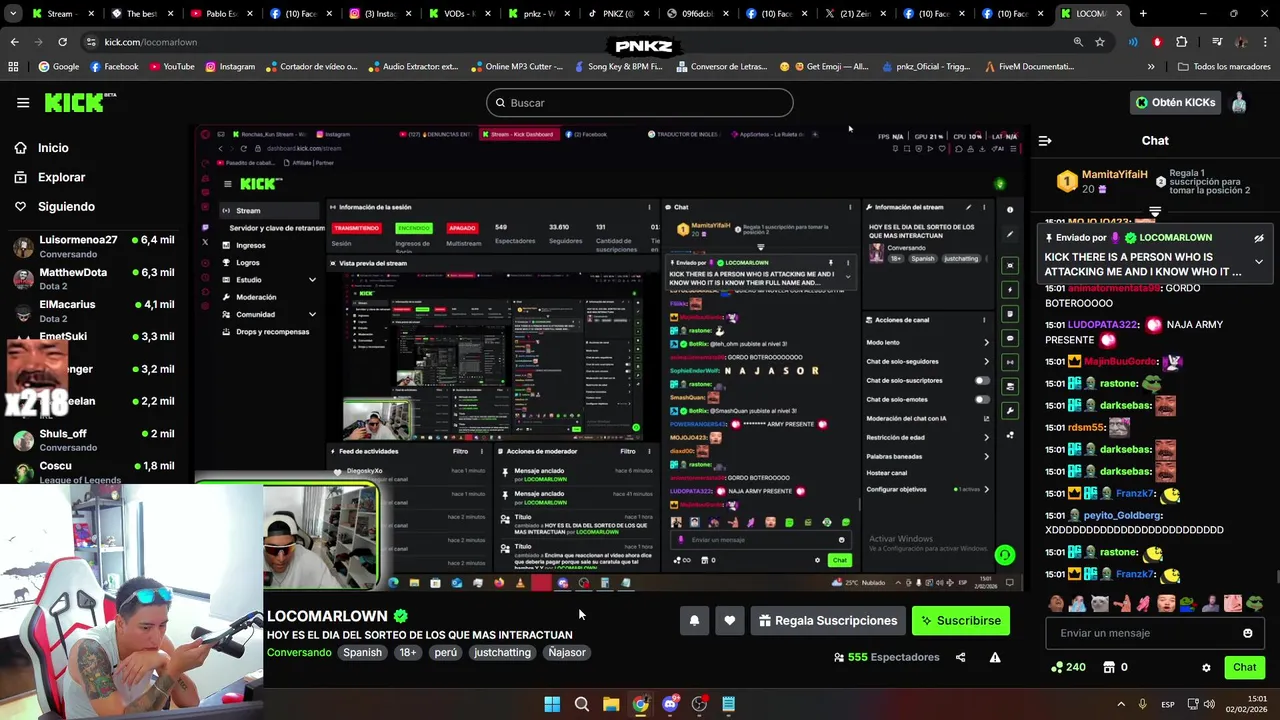Open chat settings gear icon

point(1206,667)
